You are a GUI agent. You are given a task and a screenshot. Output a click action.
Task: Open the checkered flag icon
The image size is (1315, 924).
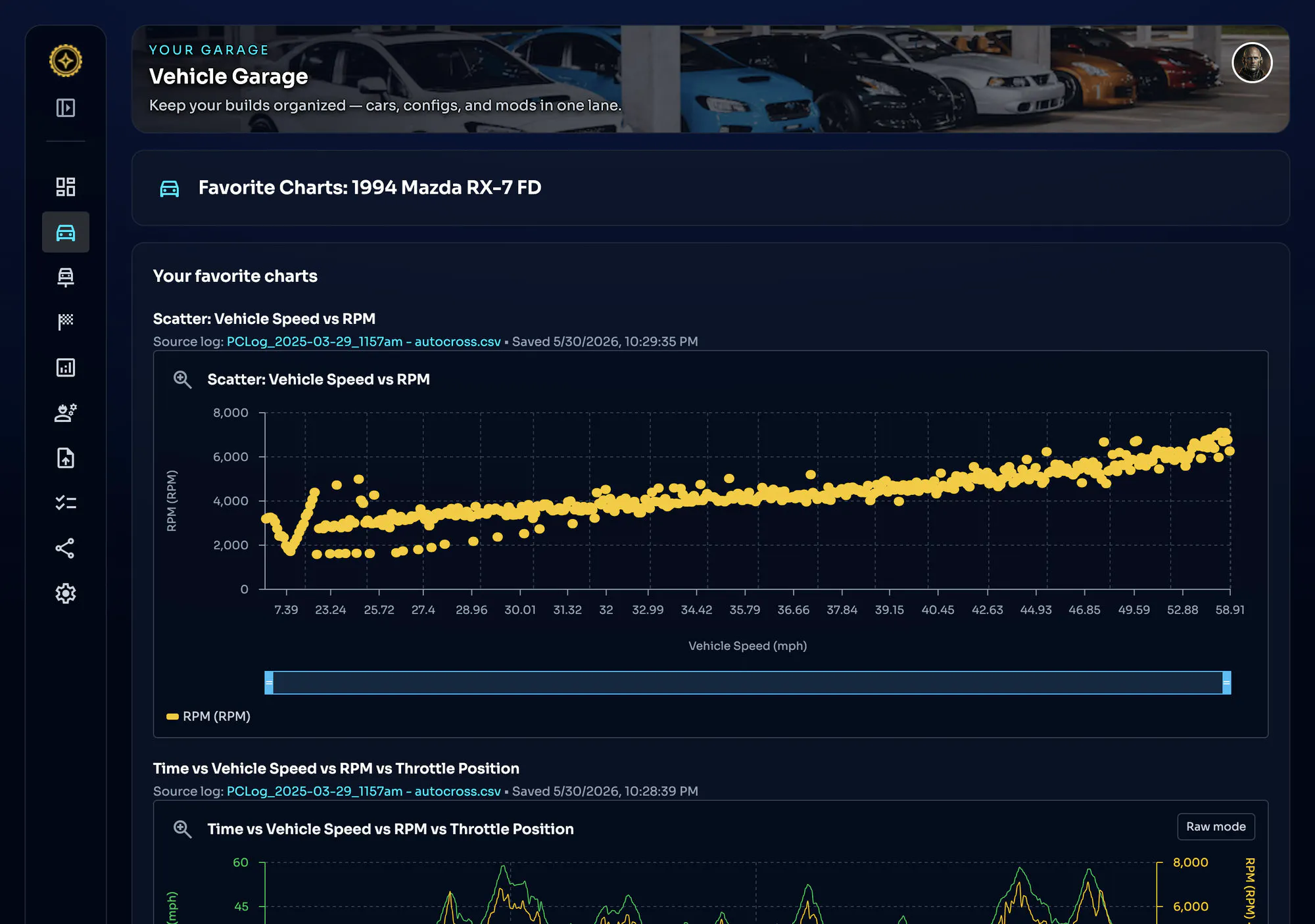tap(66, 322)
